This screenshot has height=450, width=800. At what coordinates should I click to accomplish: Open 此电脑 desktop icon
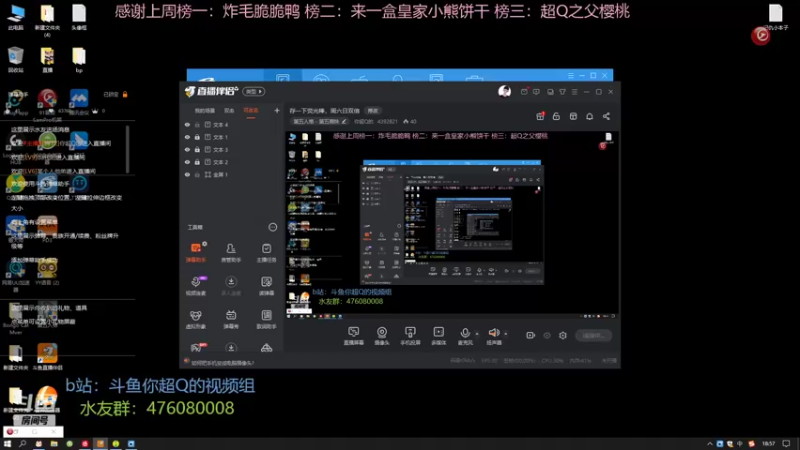[16, 17]
